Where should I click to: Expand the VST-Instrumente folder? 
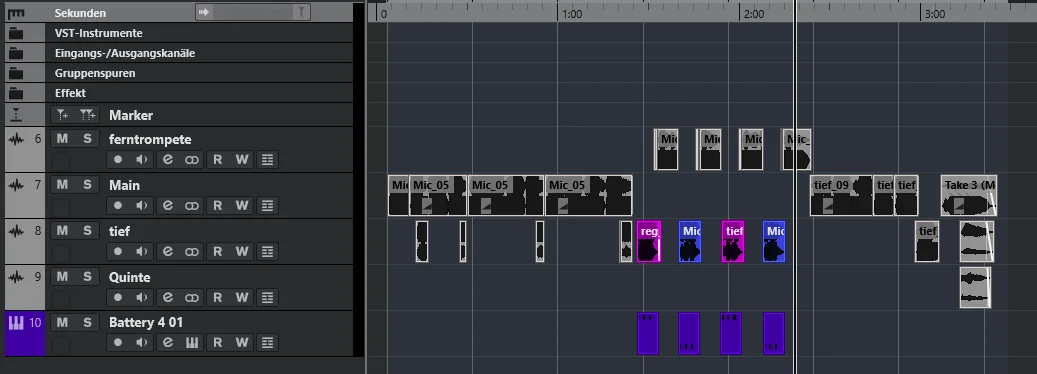[16, 33]
